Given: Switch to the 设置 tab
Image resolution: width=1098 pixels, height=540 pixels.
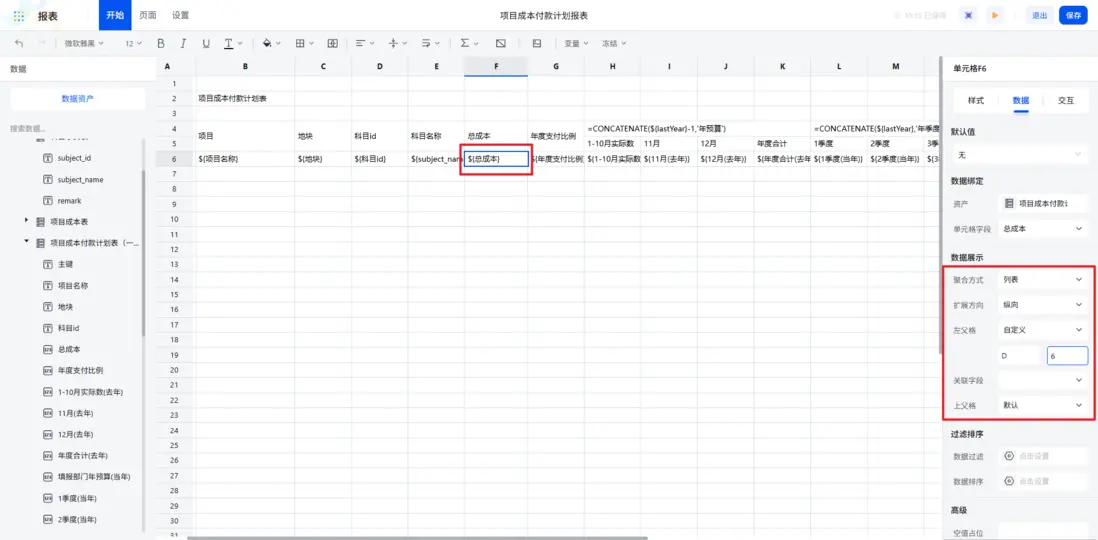Looking at the screenshot, I should (180, 15).
